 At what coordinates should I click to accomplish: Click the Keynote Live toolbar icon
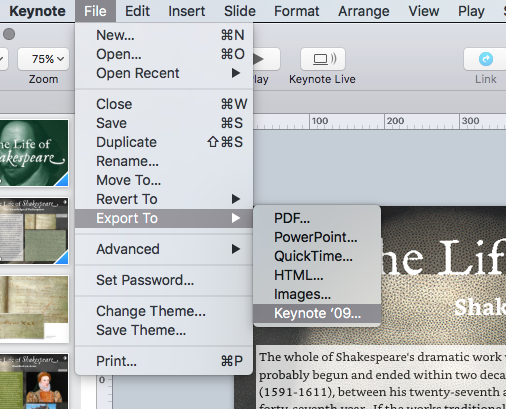click(x=323, y=59)
